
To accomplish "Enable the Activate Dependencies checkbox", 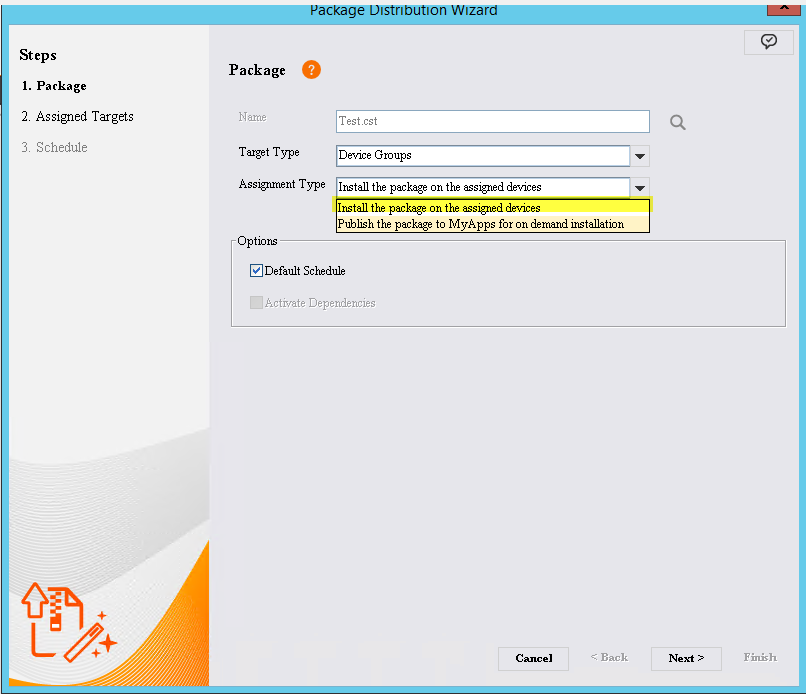I will [257, 303].
